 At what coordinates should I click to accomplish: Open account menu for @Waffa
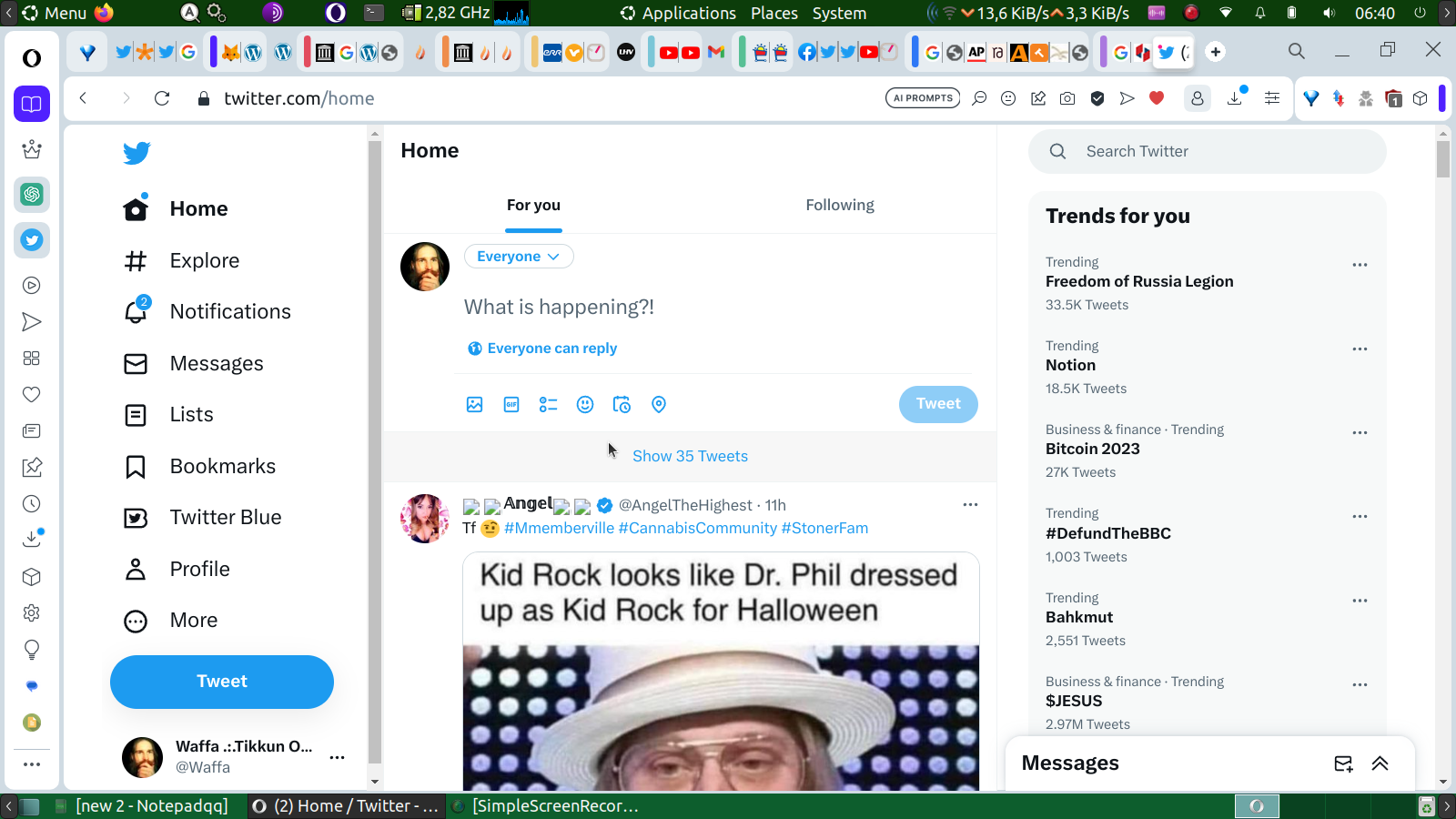[233, 757]
